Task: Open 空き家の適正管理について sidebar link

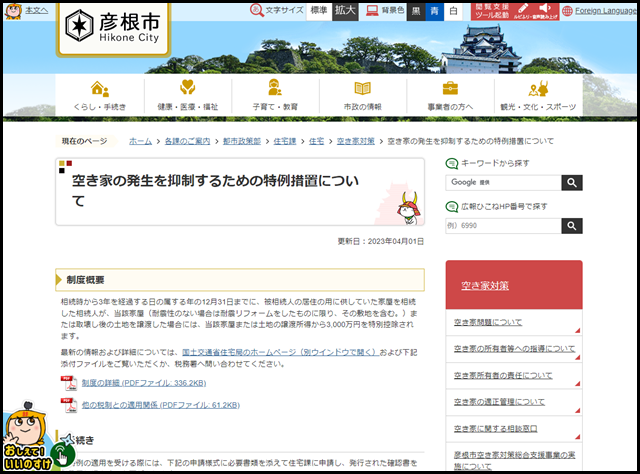Action: 499,402
